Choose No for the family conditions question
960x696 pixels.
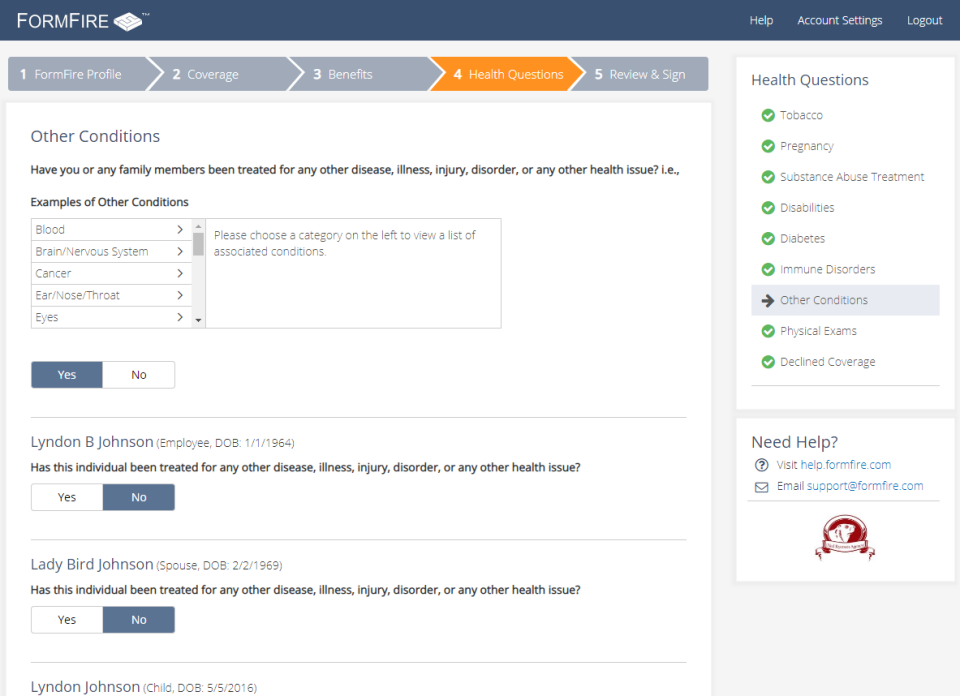[x=138, y=375]
